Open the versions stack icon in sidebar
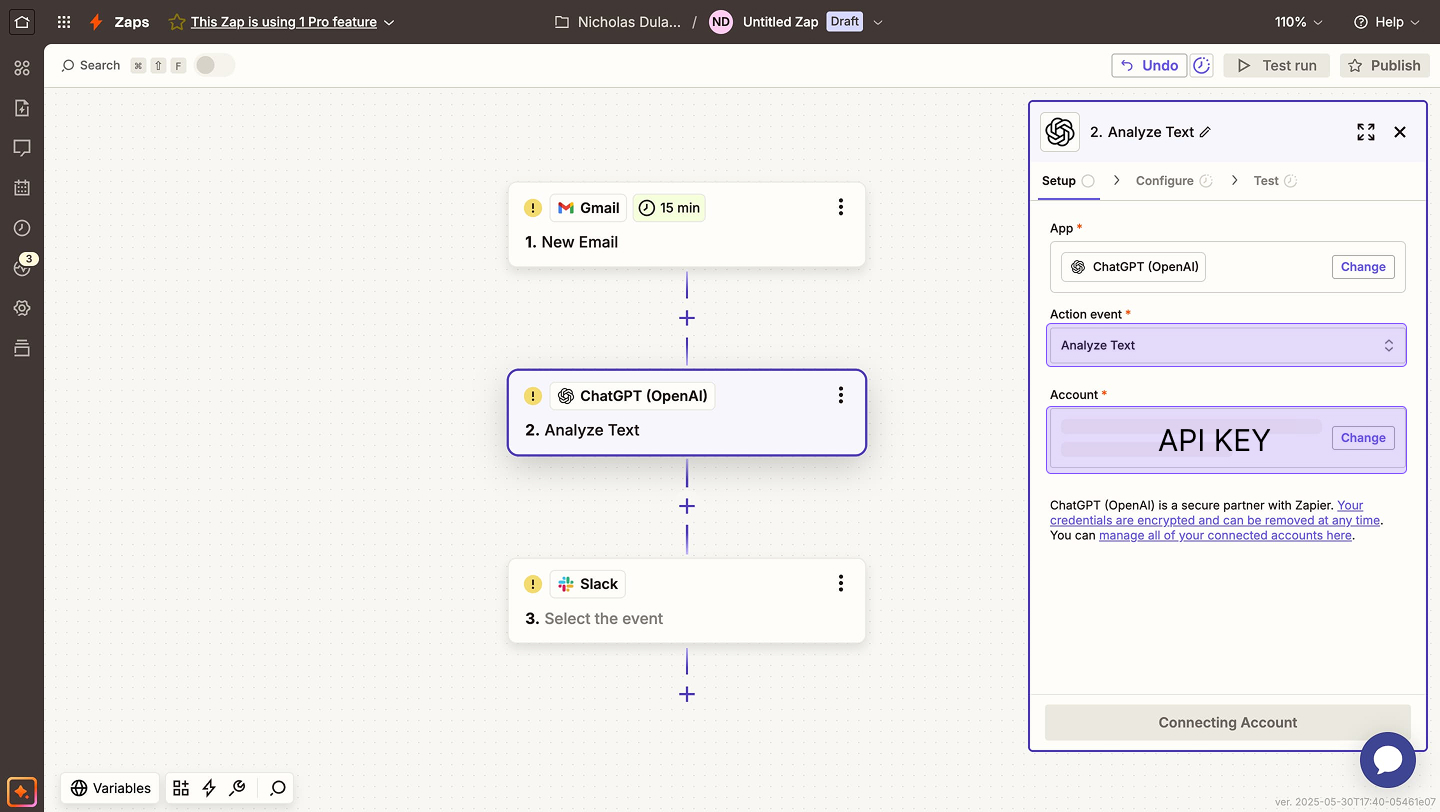The image size is (1440, 812). coord(22,348)
